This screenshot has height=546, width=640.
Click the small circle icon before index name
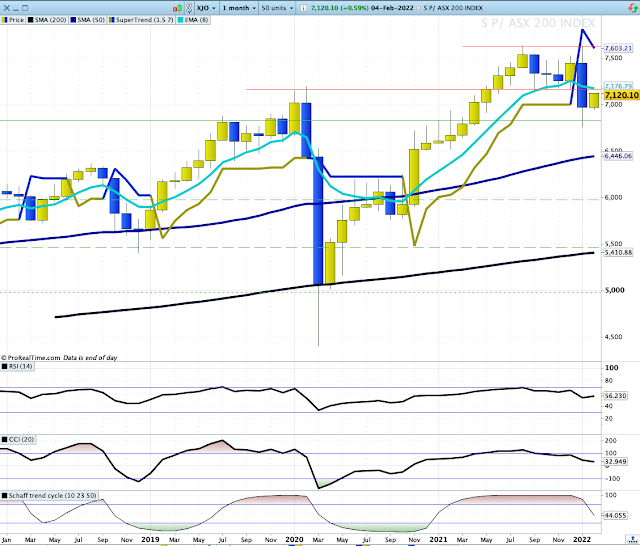419,8
